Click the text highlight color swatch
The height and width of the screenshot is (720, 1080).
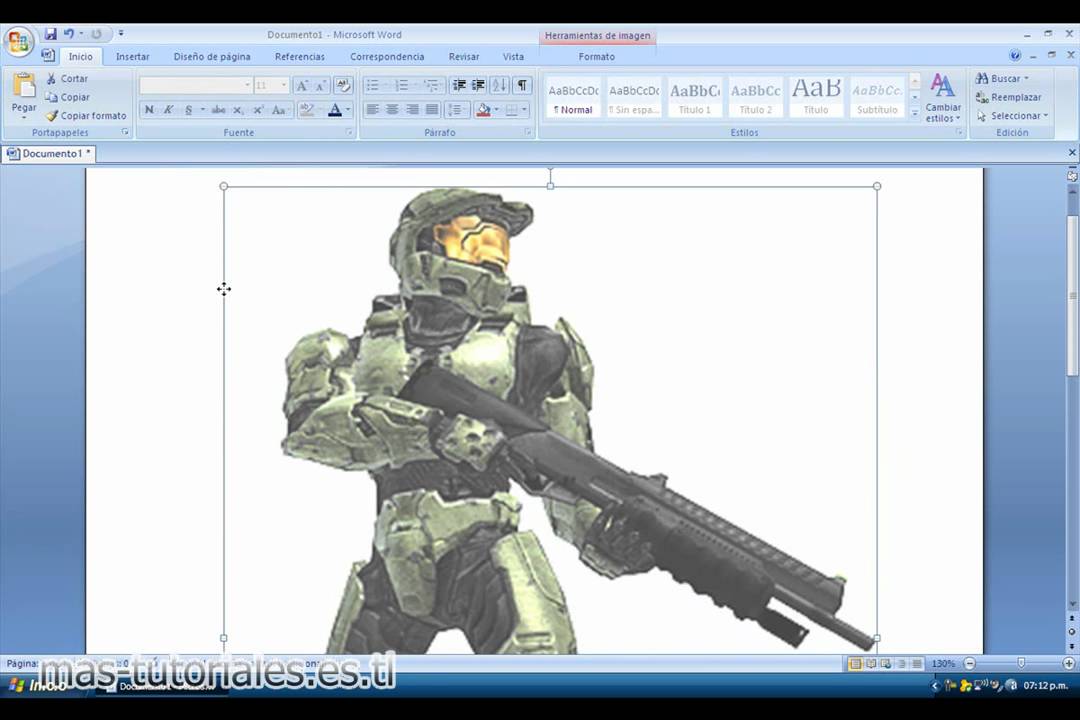tap(307, 110)
